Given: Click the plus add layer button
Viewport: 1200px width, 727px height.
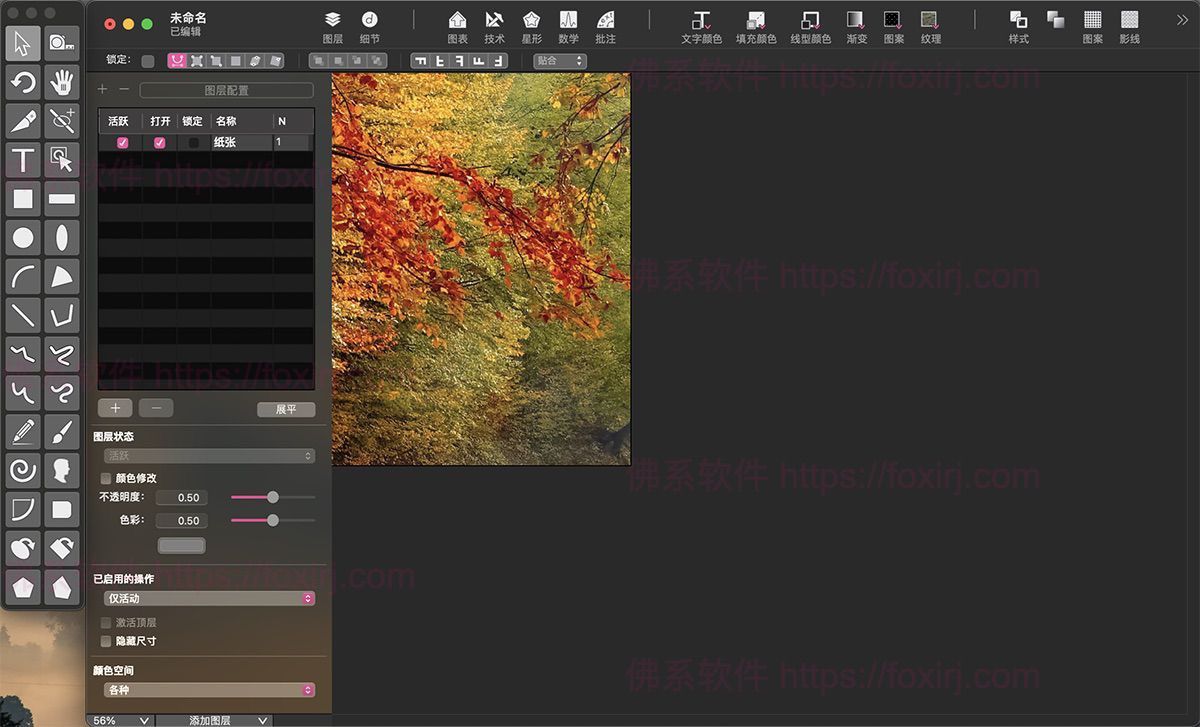Looking at the screenshot, I should (115, 408).
